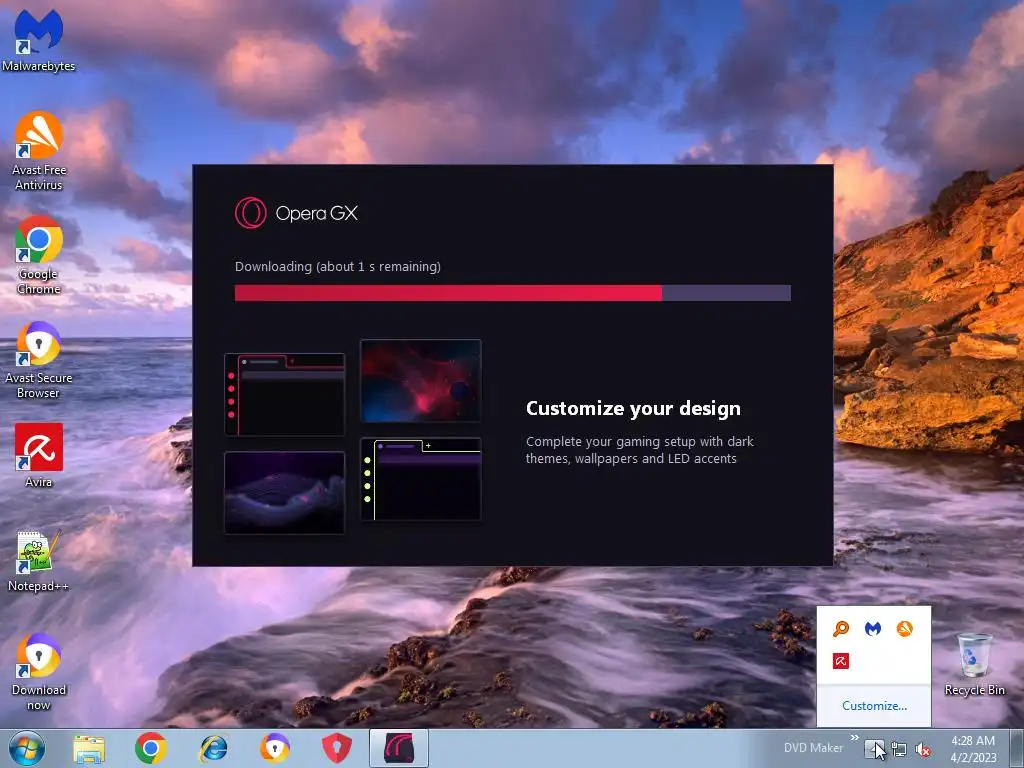Click the red nebula wallpaper thumbnail
The height and width of the screenshot is (768, 1024).
pyautogui.click(x=421, y=381)
